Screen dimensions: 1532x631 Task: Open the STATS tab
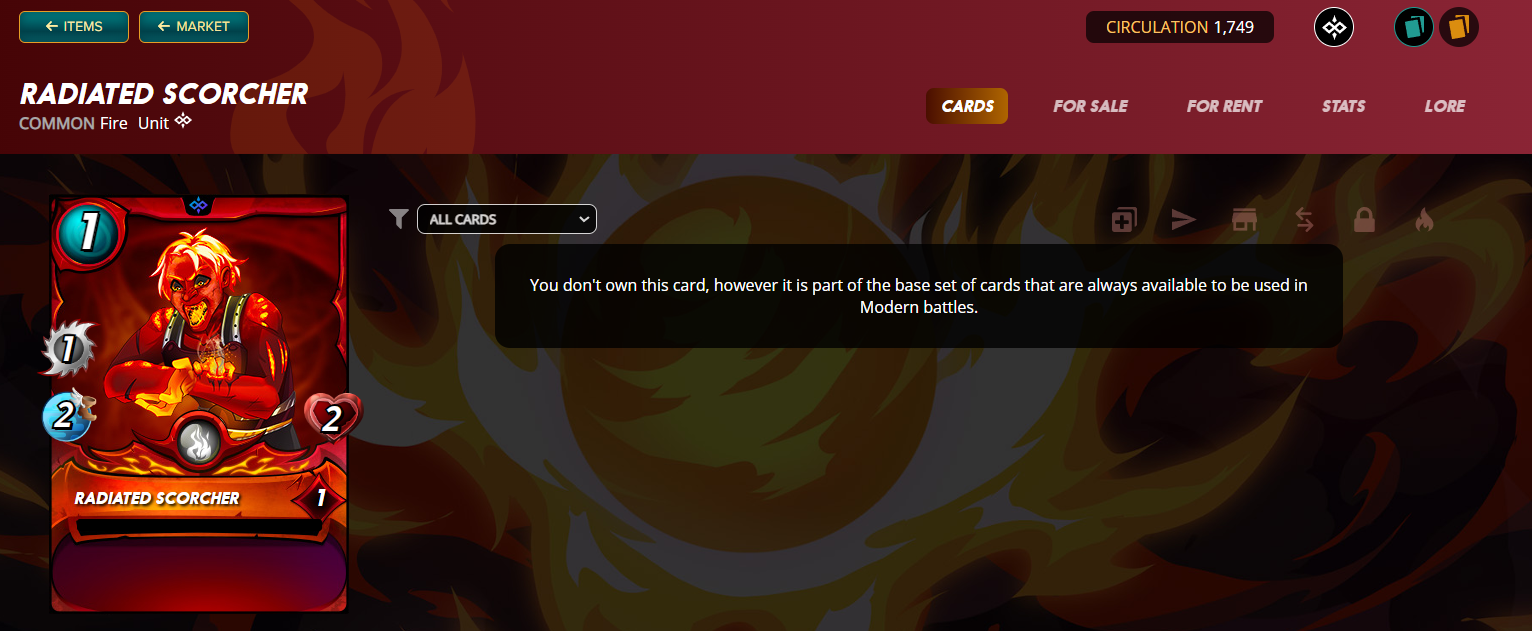click(x=1343, y=106)
